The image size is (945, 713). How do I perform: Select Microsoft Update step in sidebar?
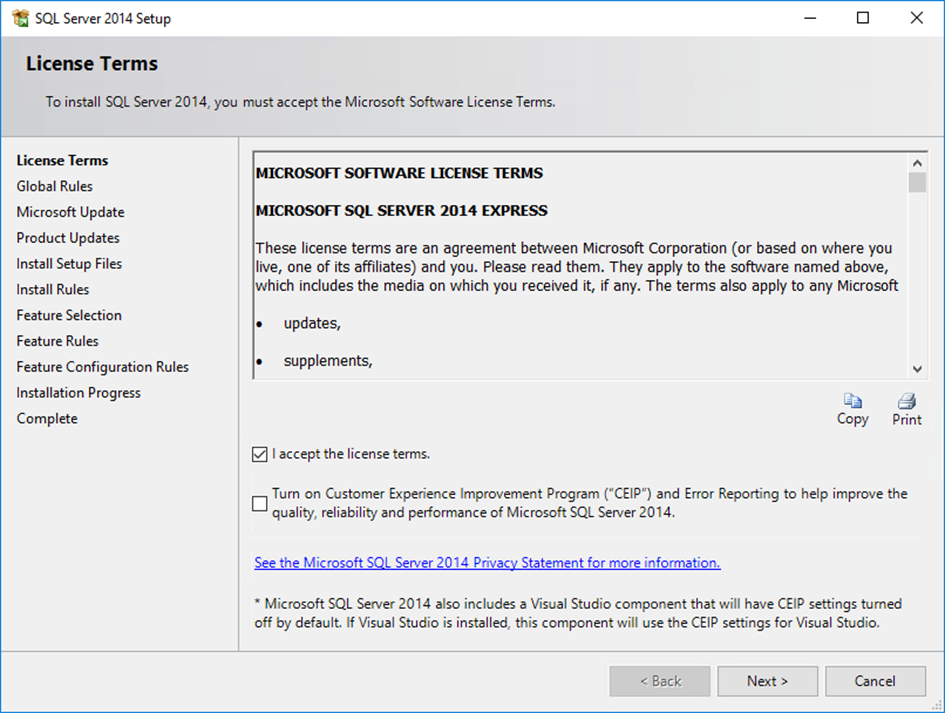71,212
